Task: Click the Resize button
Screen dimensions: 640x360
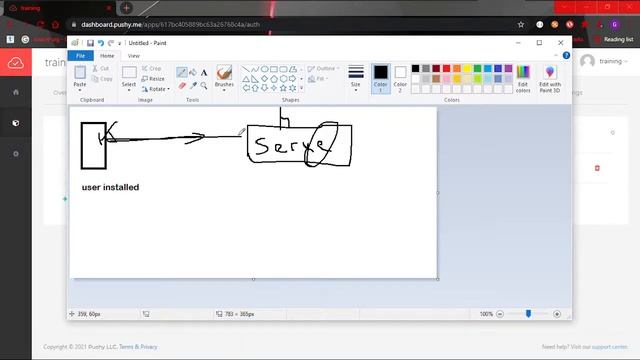Action: [x=153, y=79]
